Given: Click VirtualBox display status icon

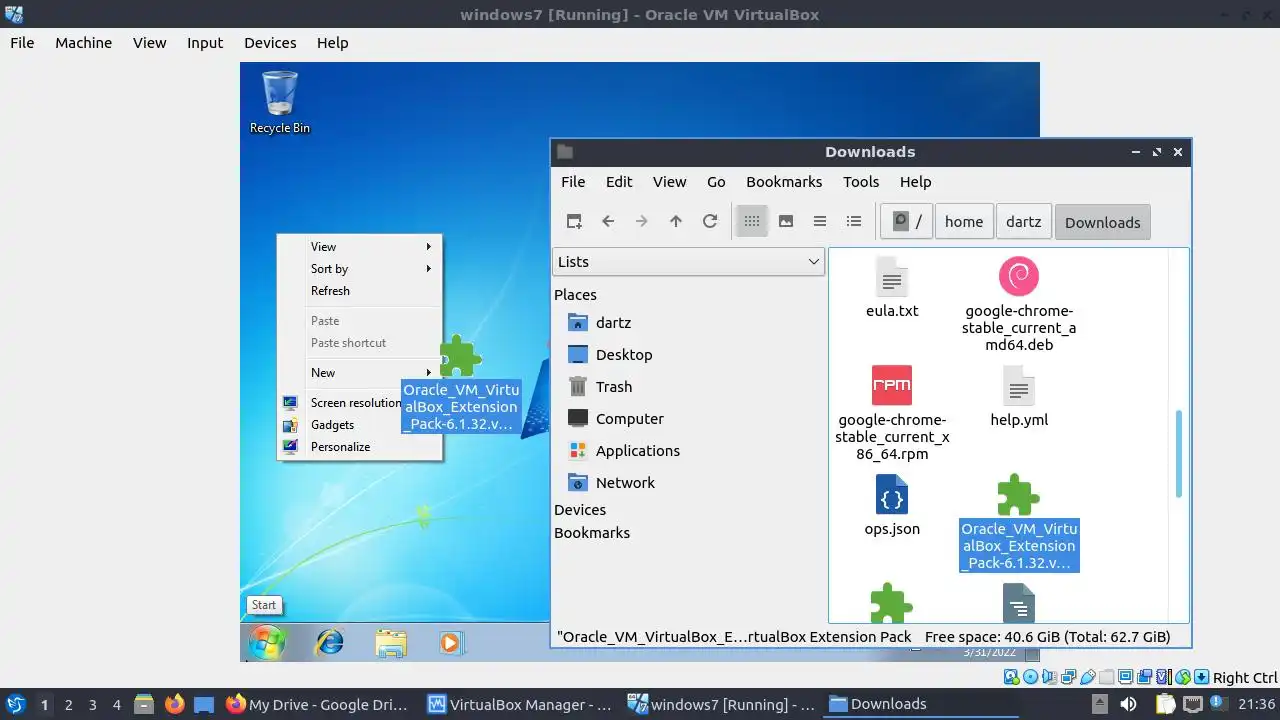Looking at the screenshot, I should [1125, 677].
